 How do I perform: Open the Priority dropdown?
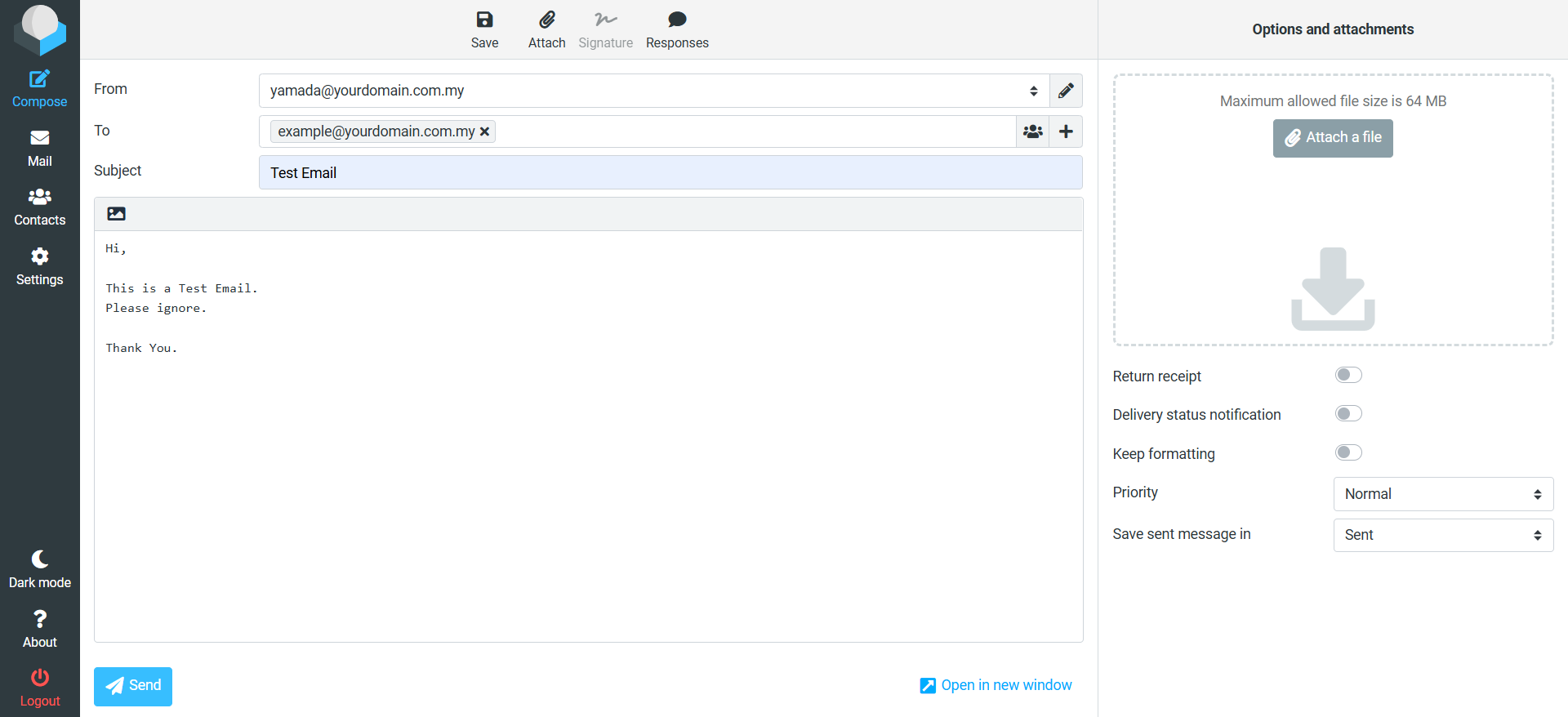(x=1442, y=494)
